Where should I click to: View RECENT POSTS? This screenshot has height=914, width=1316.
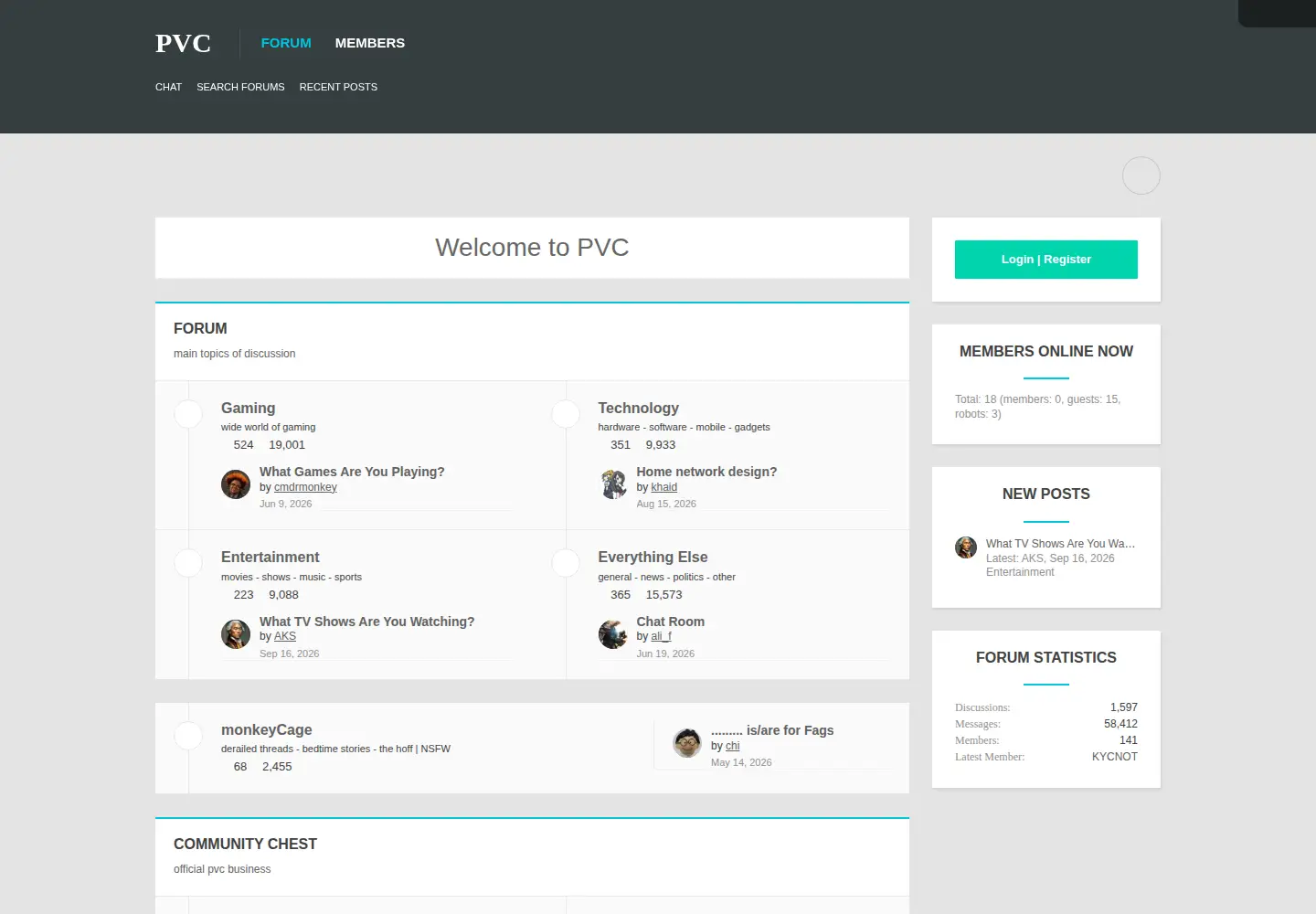tap(338, 87)
